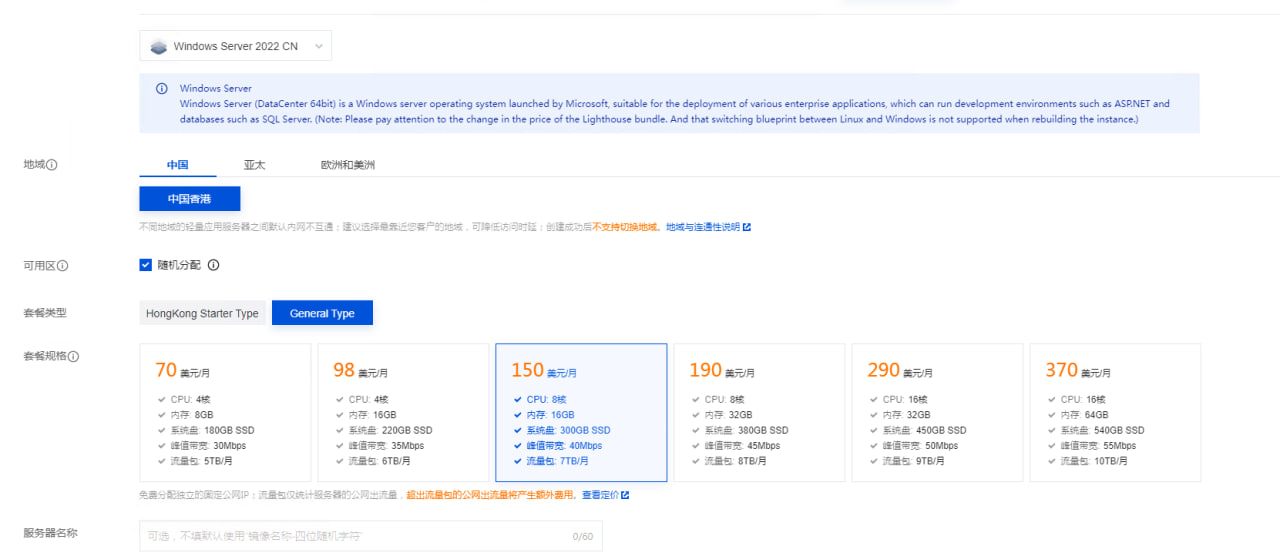Expand the image version dropdown arrow
This screenshot has width=1280, height=556.
point(318,46)
